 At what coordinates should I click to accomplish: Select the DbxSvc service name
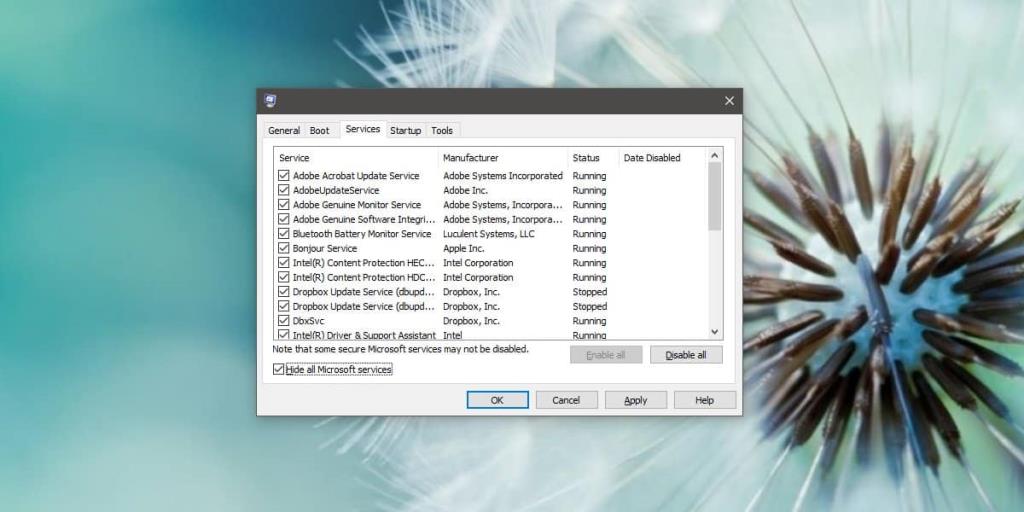pos(308,321)
